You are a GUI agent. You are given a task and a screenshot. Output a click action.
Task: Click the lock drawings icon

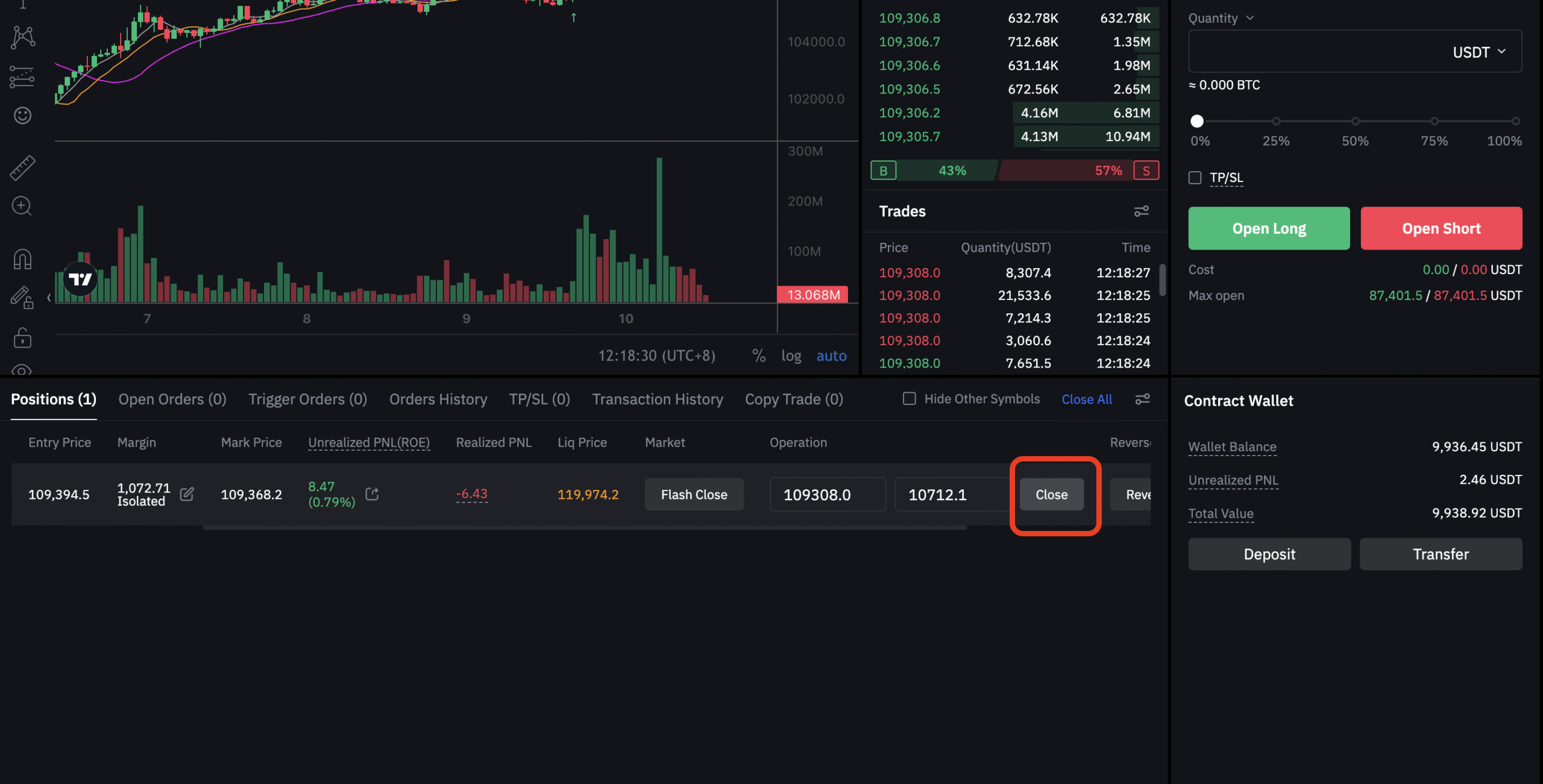click(23, 338)
